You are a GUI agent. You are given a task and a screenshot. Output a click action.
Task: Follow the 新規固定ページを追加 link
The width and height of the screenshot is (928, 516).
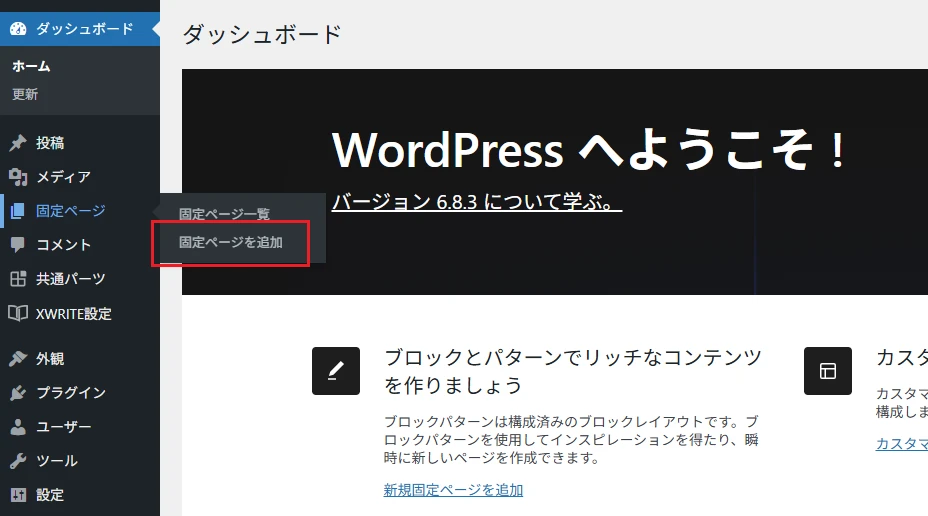coord(453,490)
